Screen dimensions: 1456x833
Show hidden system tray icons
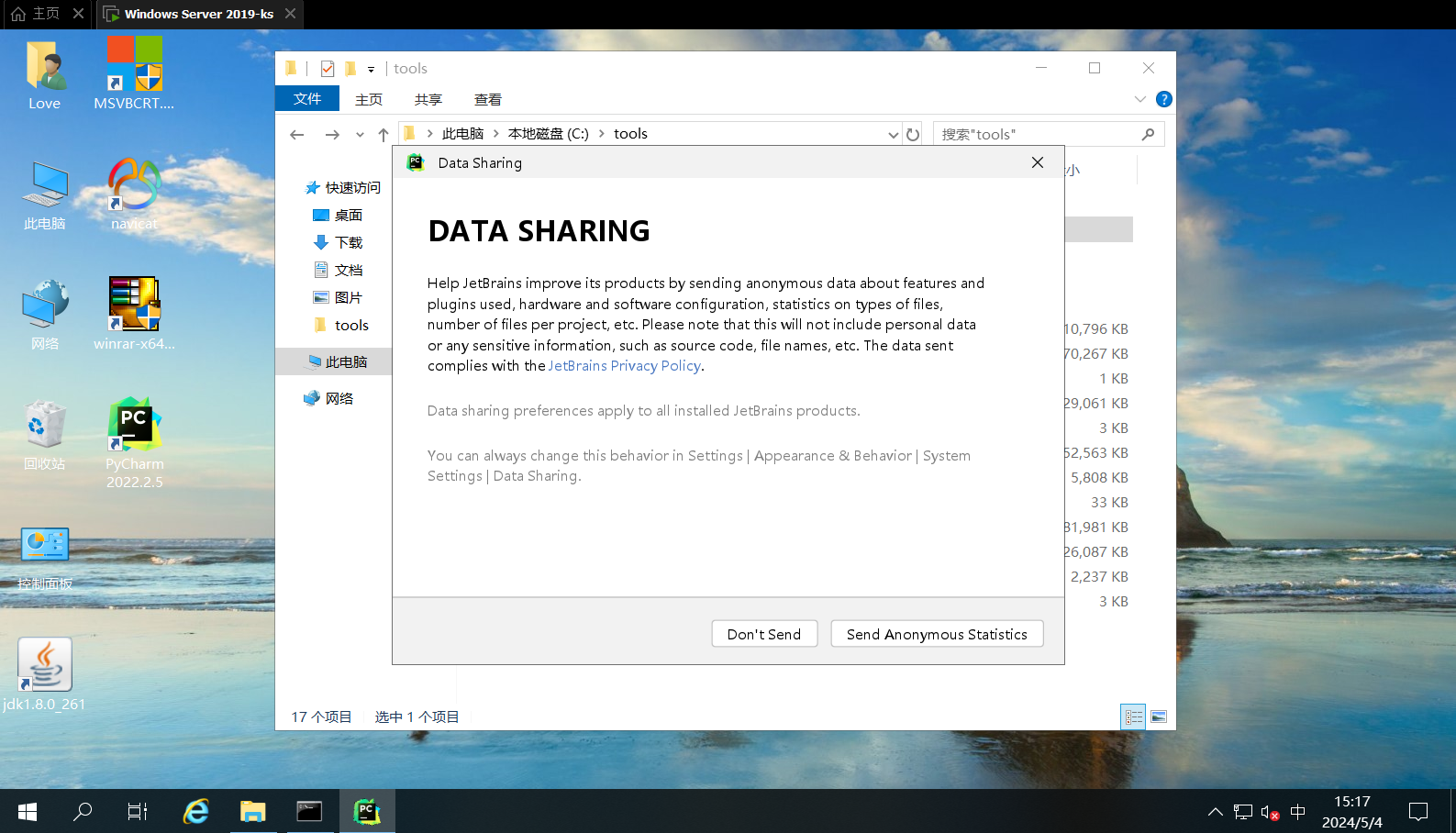pyautogui.click(x=1215, y=812)
